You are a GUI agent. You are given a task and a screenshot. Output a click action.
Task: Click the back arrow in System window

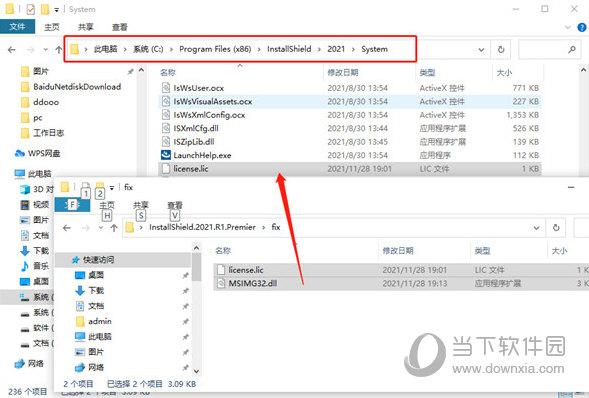pyautogui.click(x=12, y=50)
